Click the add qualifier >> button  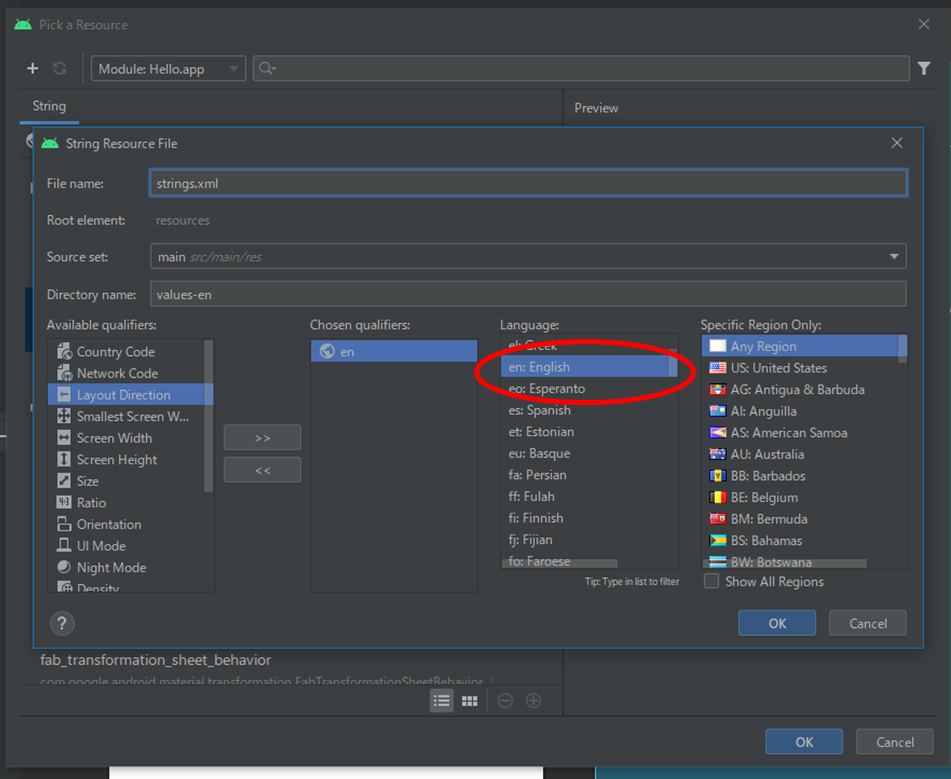262,437
